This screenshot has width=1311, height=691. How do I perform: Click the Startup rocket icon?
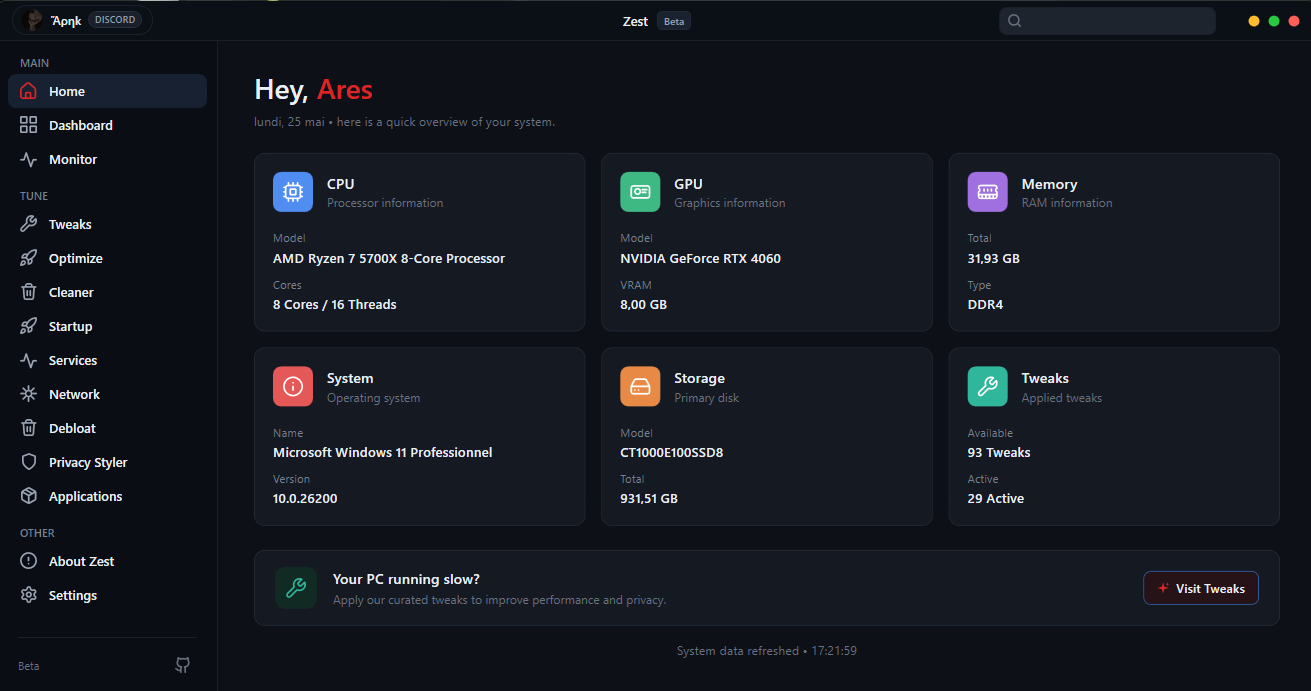29,326
